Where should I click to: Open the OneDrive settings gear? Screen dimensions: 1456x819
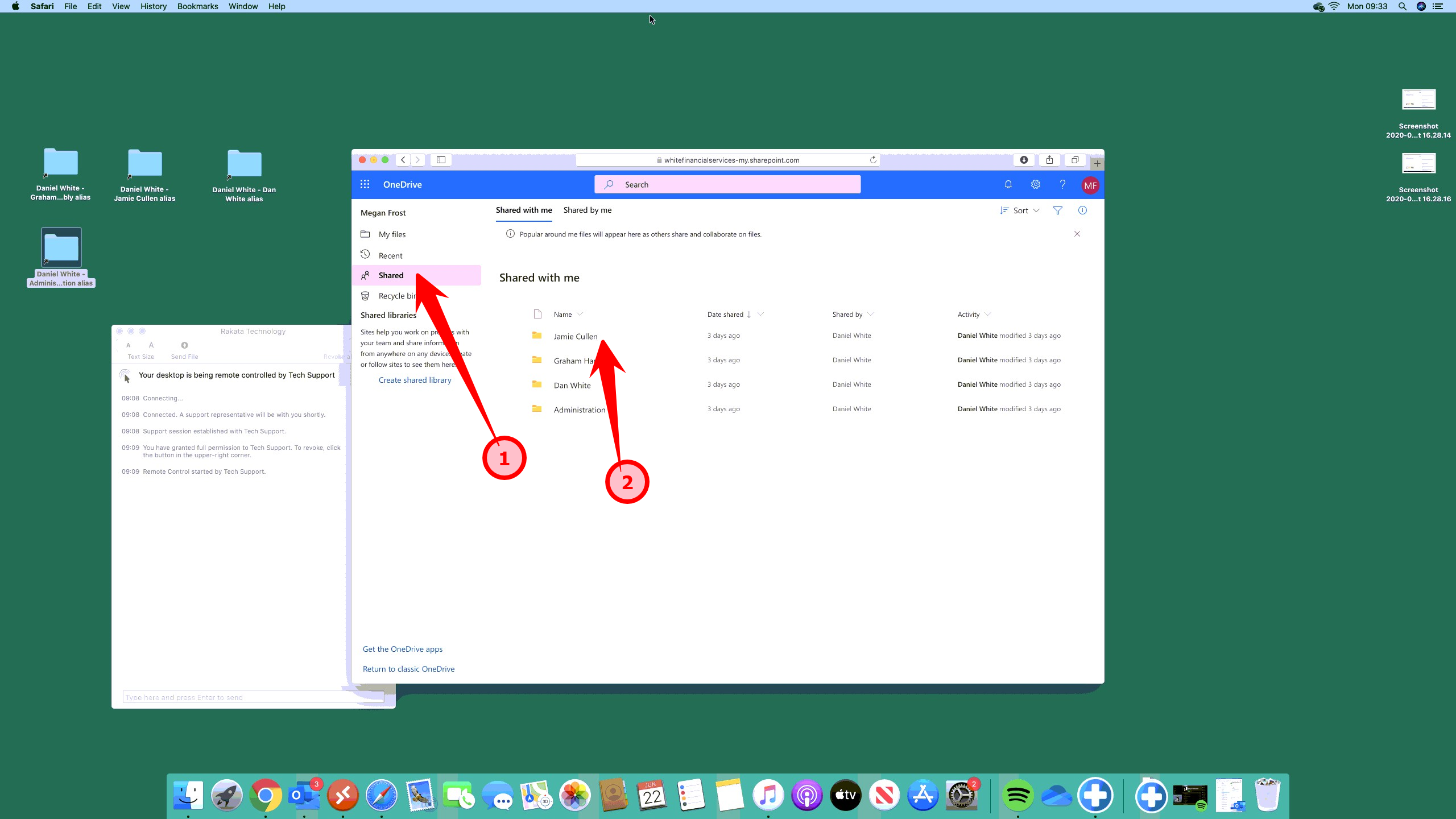1035,184
